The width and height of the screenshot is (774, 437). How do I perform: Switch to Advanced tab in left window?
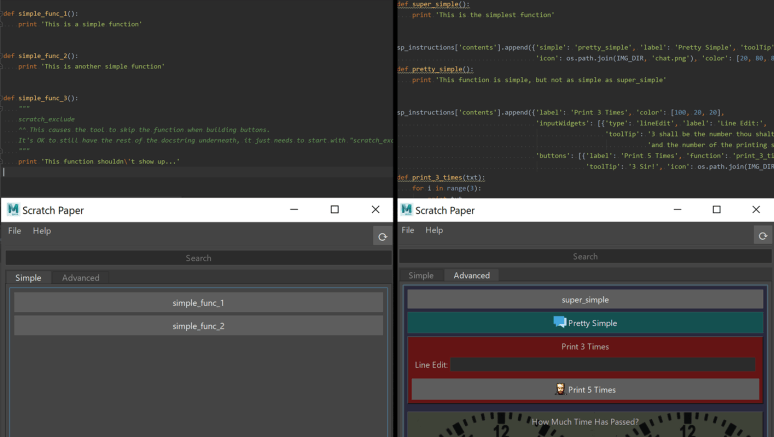tap(81, 277)
